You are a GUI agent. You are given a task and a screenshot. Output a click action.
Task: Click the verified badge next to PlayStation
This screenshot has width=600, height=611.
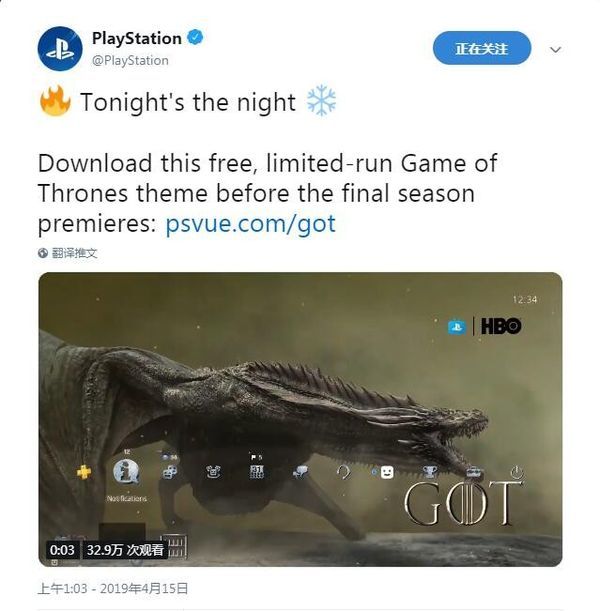[195, 38]
